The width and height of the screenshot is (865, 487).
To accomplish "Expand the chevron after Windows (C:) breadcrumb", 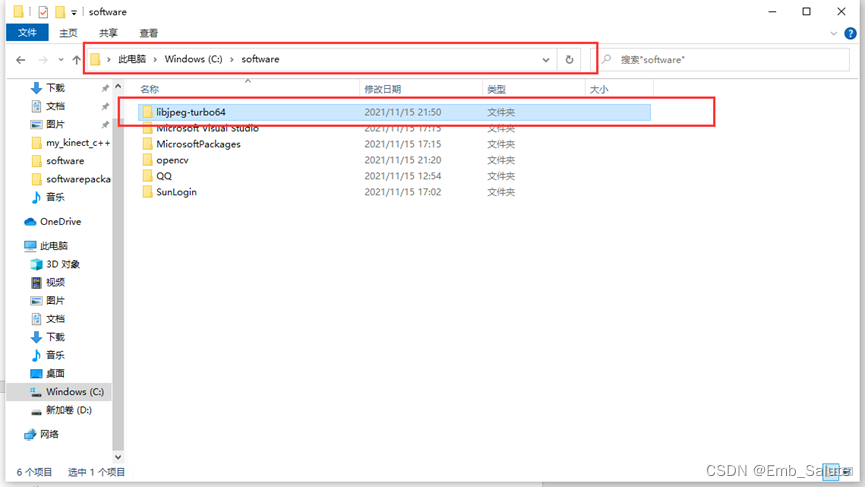I will pyautogui.click(x=232, y=59).
